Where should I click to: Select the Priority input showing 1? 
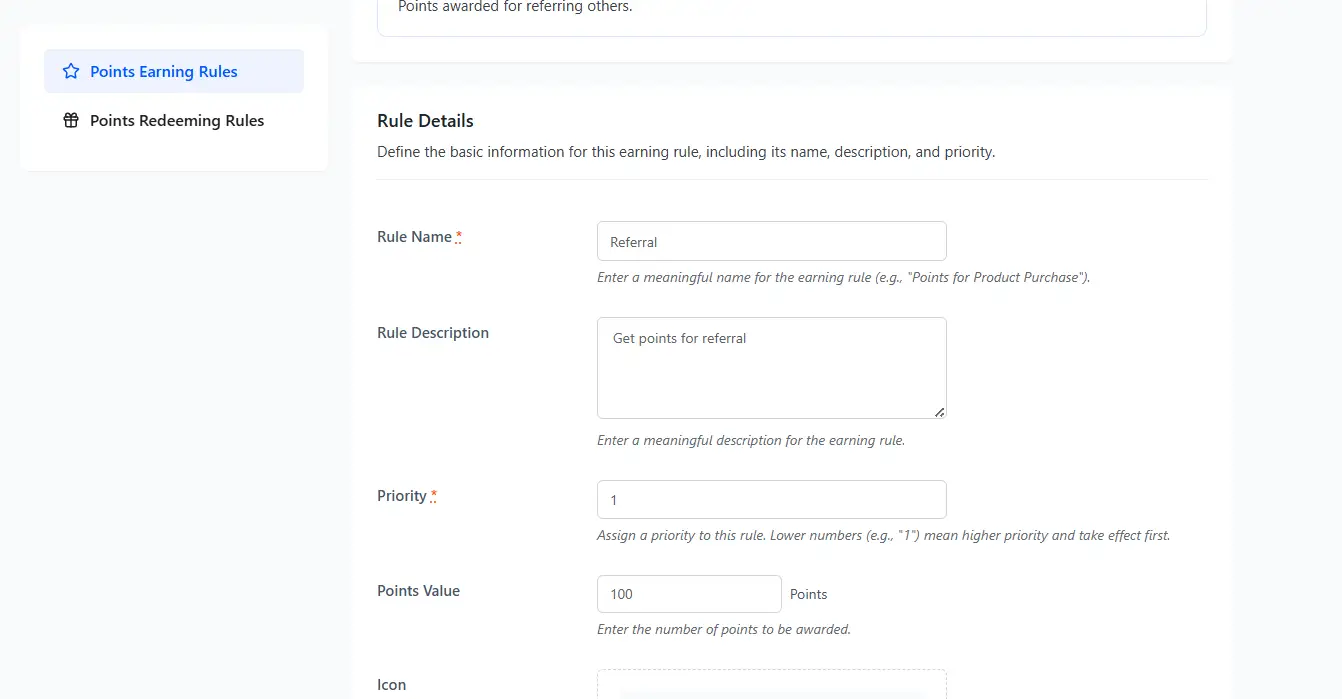click(x=771, y=499)
